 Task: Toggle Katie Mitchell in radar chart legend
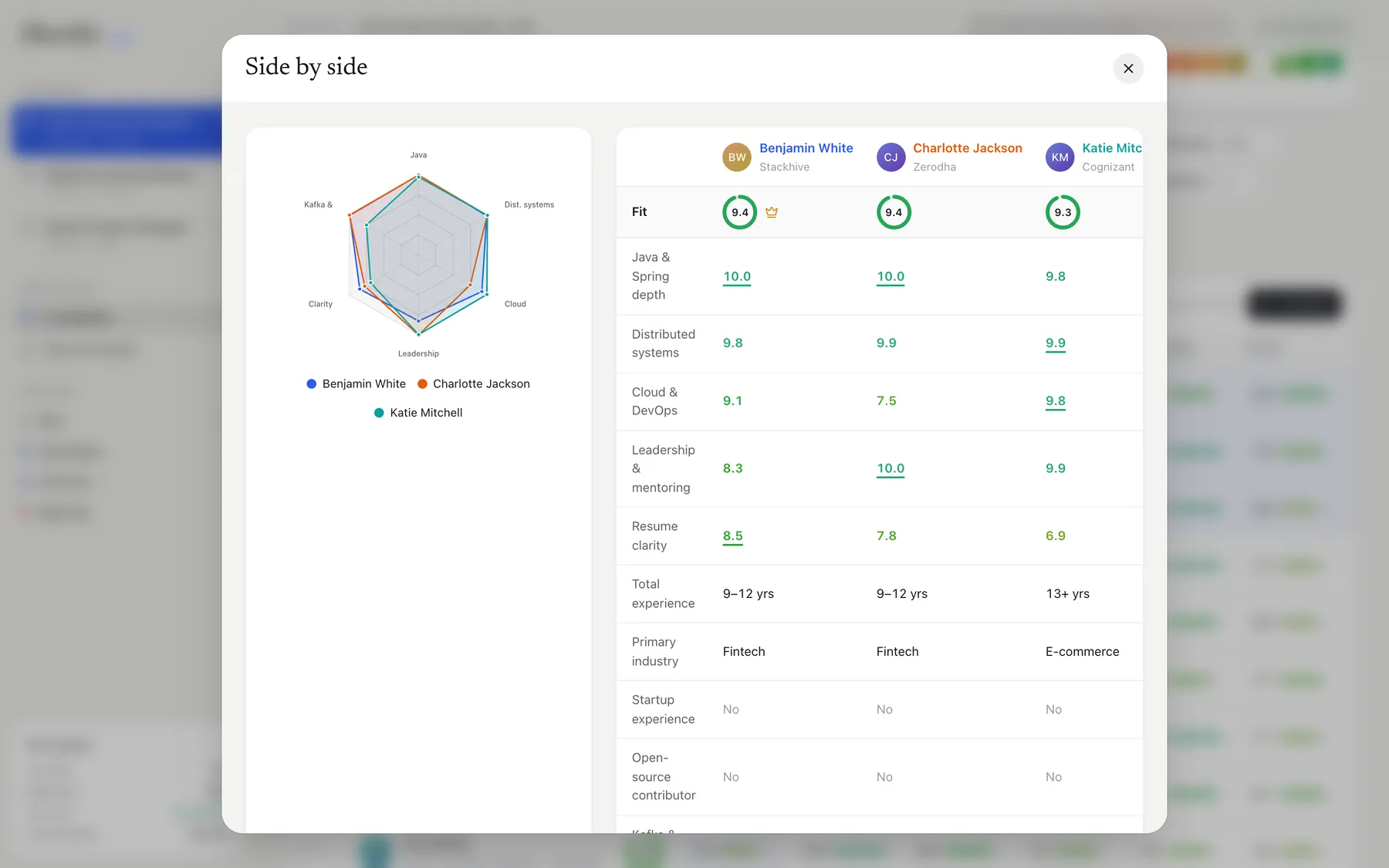pos(418,413)
